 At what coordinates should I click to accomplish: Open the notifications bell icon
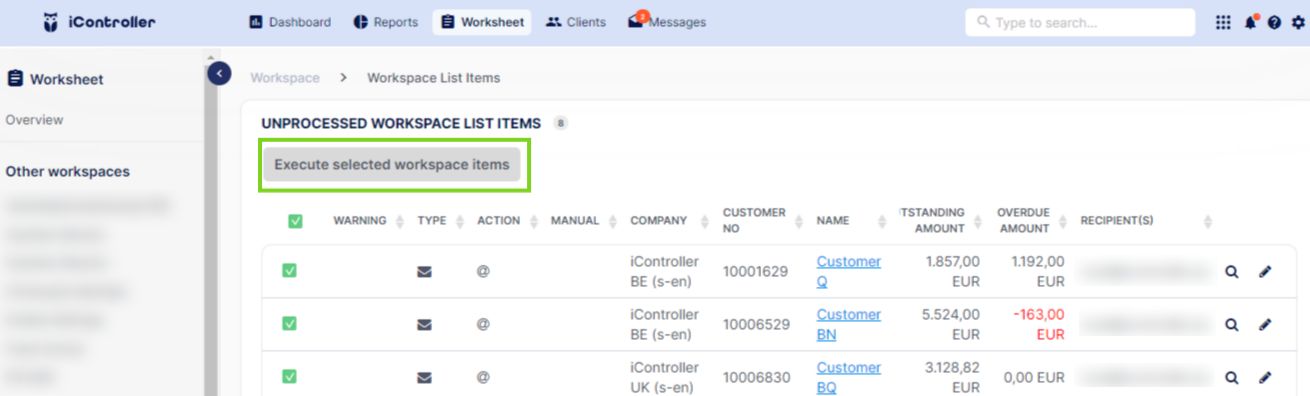(1251, 22)
